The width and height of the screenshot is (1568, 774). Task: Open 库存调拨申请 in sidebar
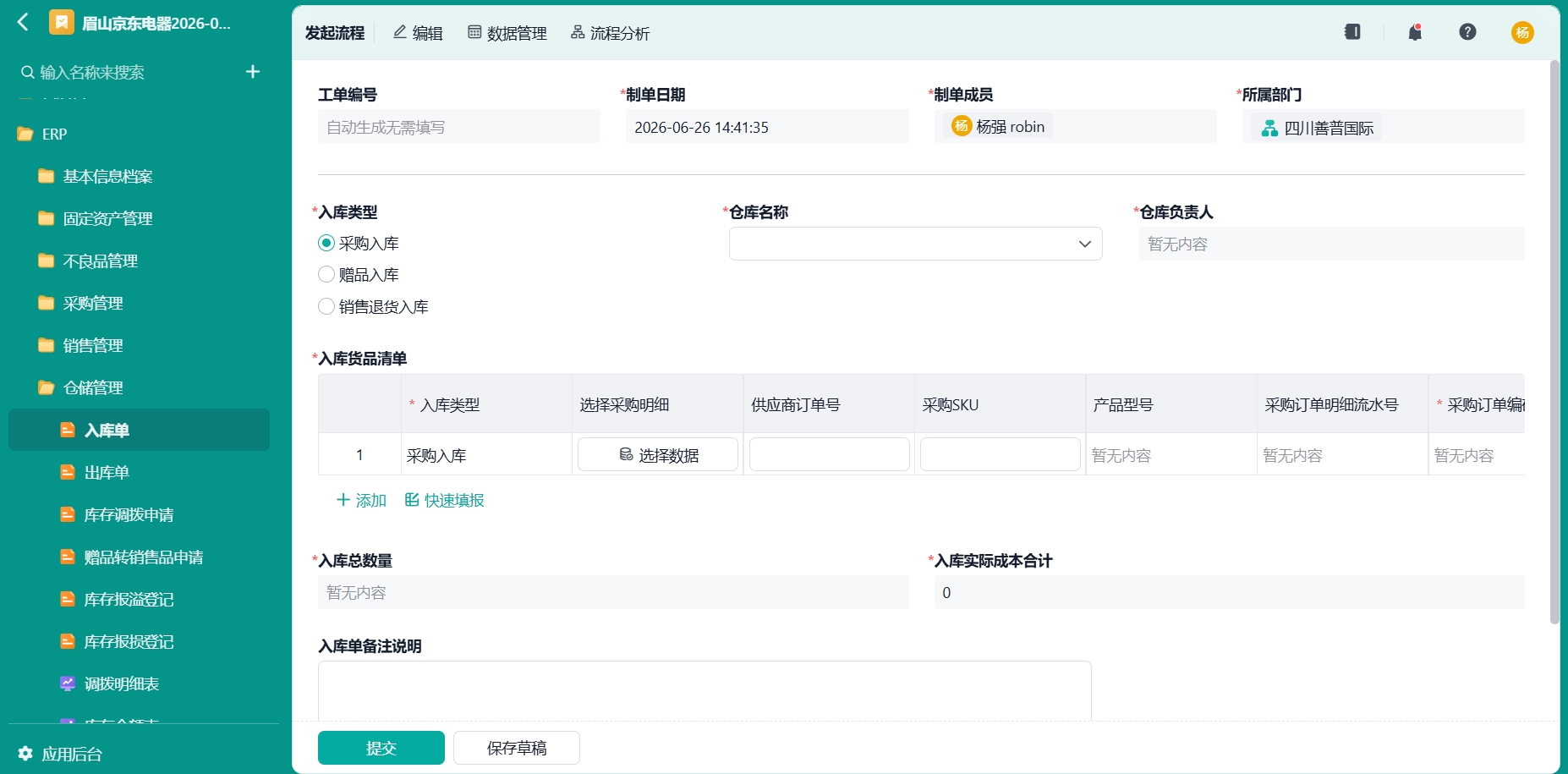pos(139,514)
